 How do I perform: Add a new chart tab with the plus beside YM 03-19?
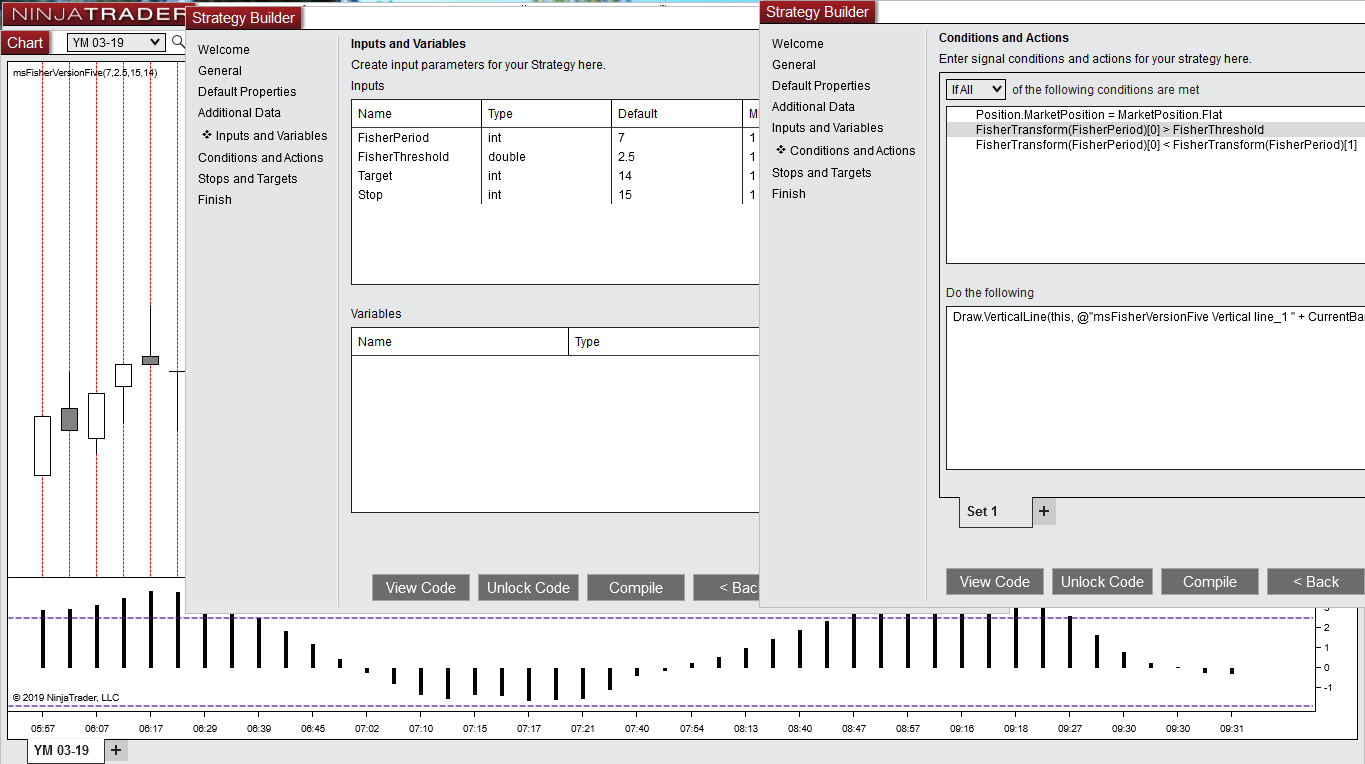[x=116, y=750]
